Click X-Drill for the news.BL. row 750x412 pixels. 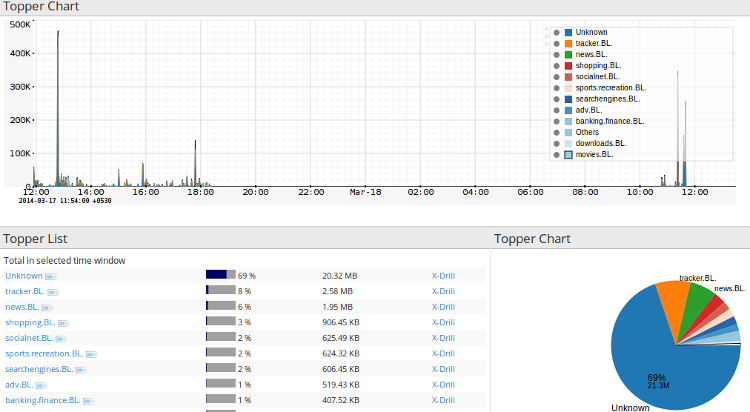click(x=443, y=307)
